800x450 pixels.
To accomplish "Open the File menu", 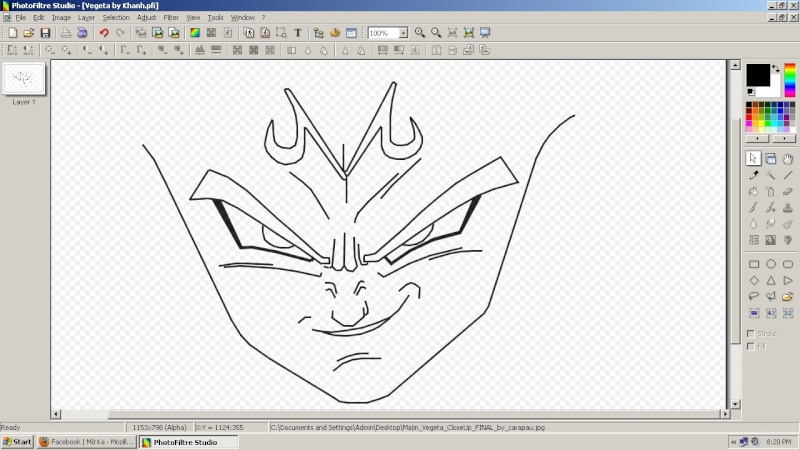I will click(20, 17).
